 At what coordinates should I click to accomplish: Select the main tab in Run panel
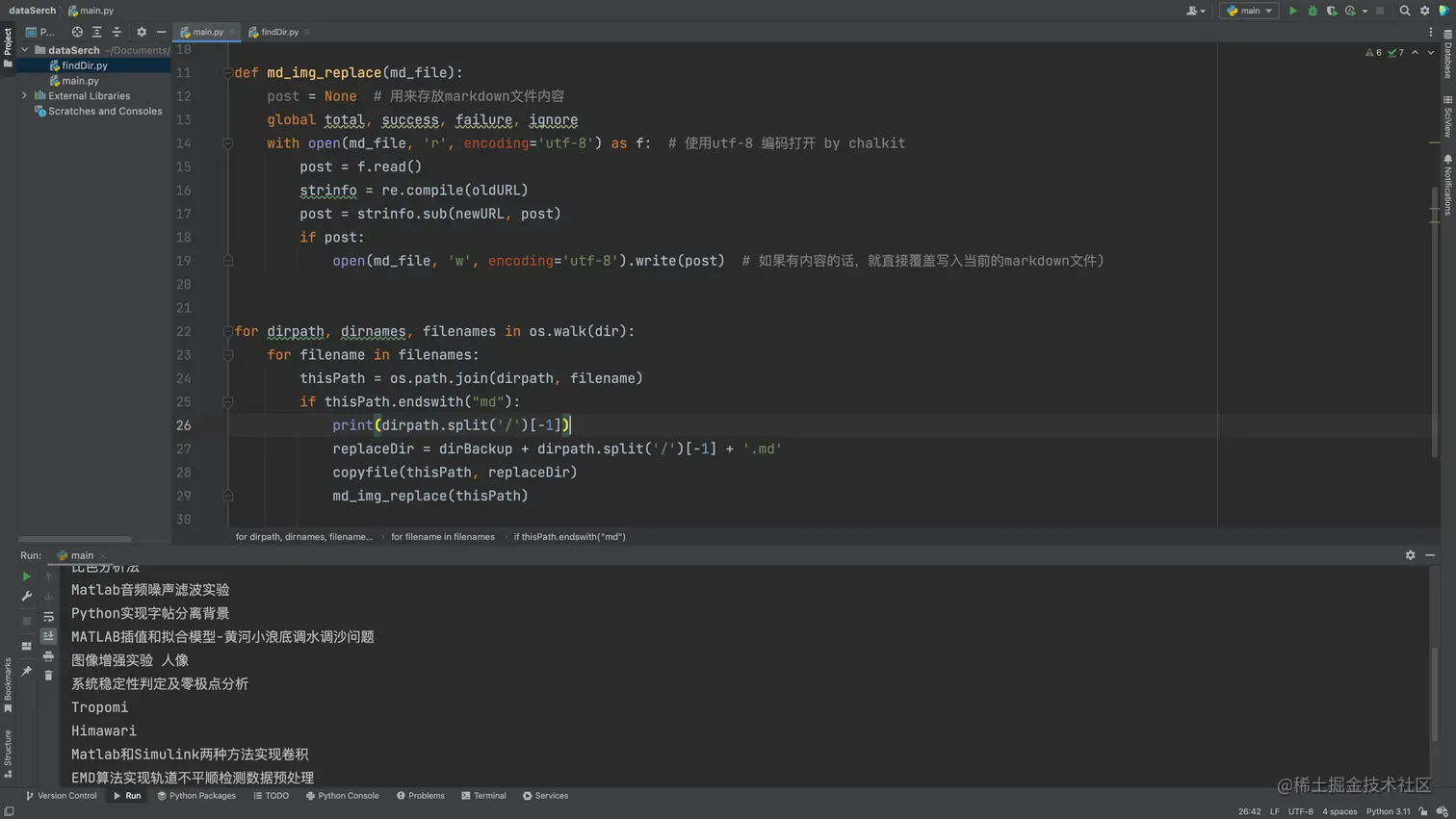(x=81, y=555)
